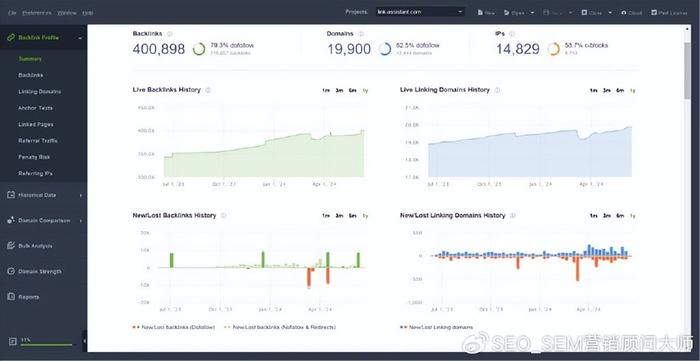
Task: Open the Linking Domains page
Action: 39,91
